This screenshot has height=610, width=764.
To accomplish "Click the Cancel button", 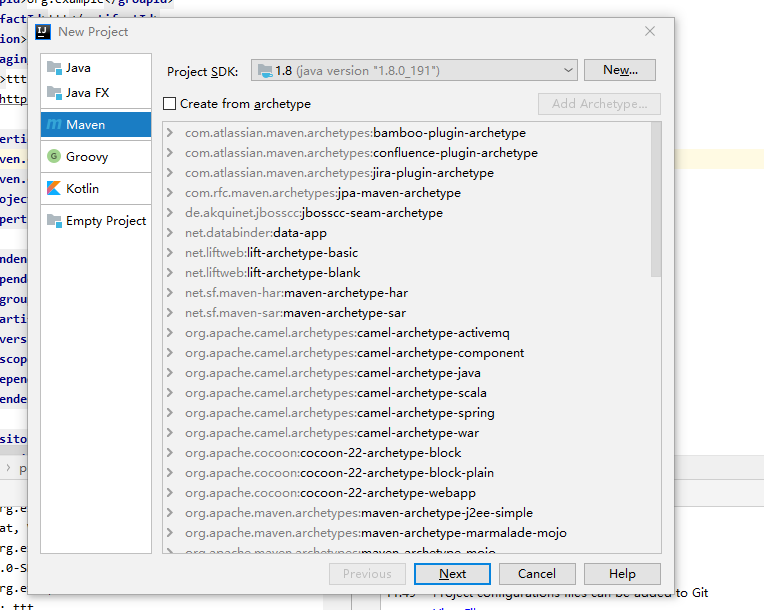I will click(x=537, y=574).
